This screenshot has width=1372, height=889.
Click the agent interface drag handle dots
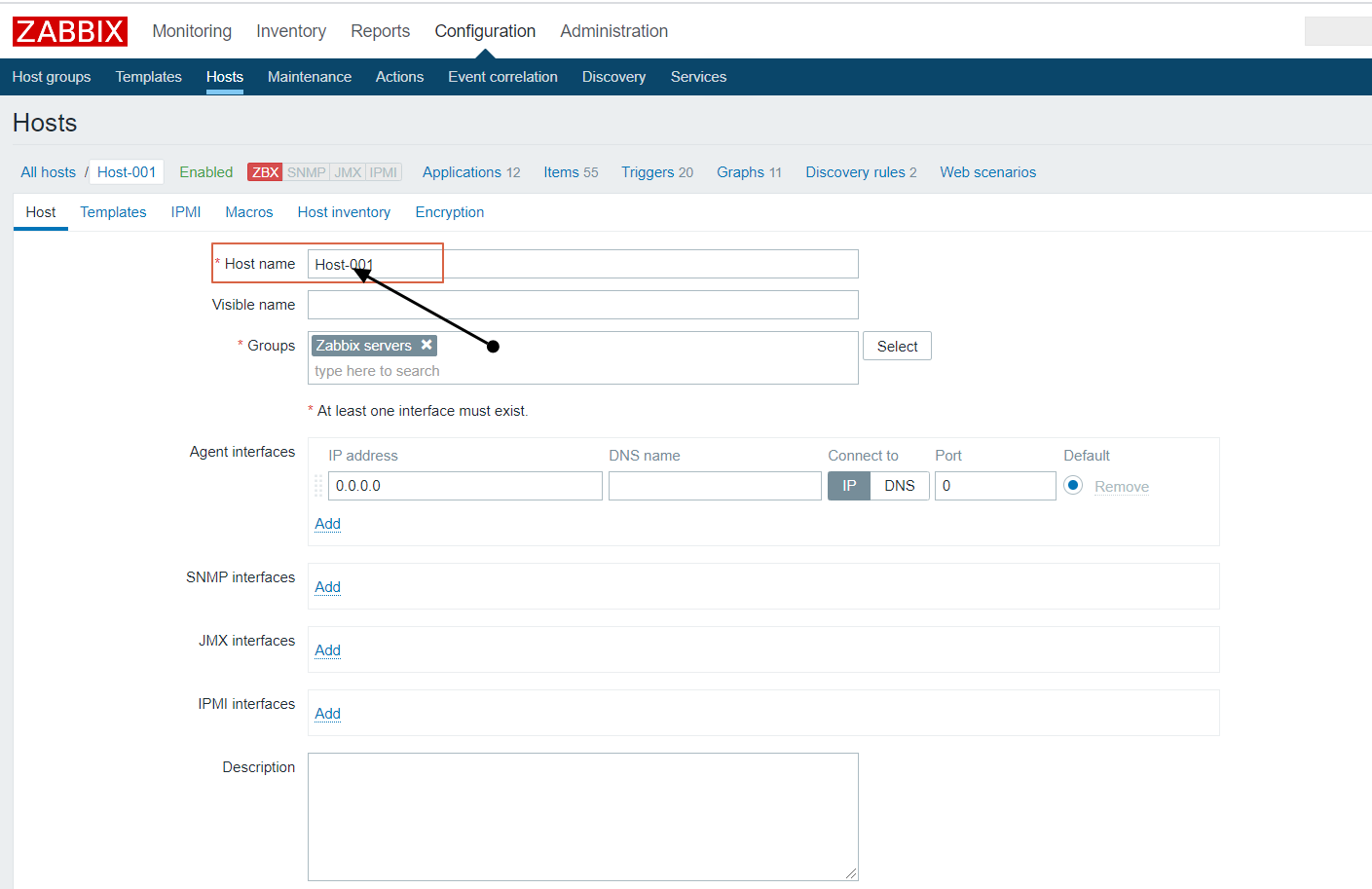click(317, 485)
